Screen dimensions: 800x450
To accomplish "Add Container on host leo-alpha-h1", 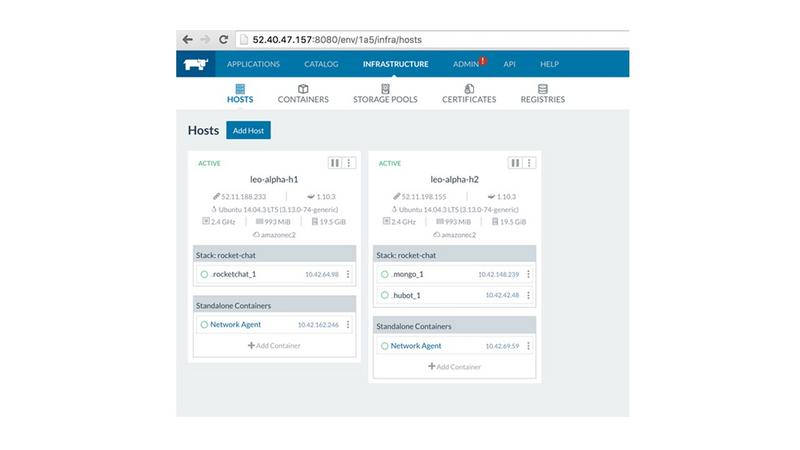I will tap(274, 345).
